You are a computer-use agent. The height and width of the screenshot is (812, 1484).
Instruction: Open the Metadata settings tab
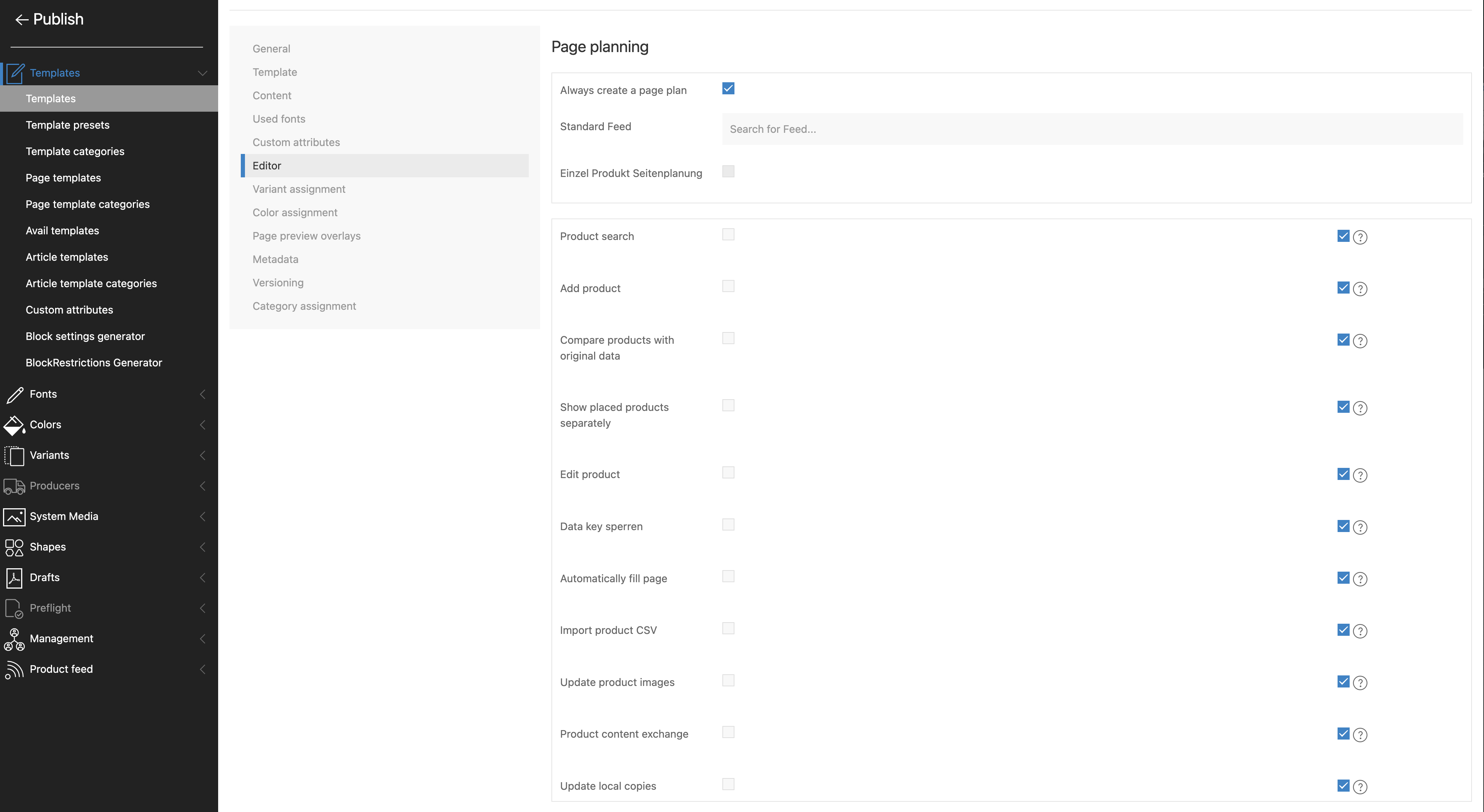(276, 259)
